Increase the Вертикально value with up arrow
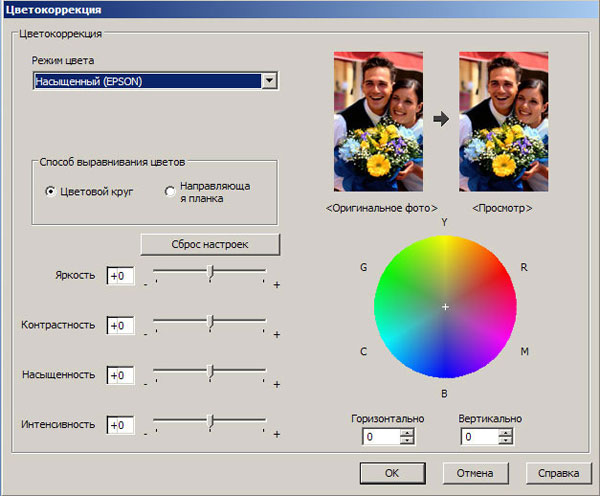The width and height of the screenshot is (600, 496). click(506, 433)
